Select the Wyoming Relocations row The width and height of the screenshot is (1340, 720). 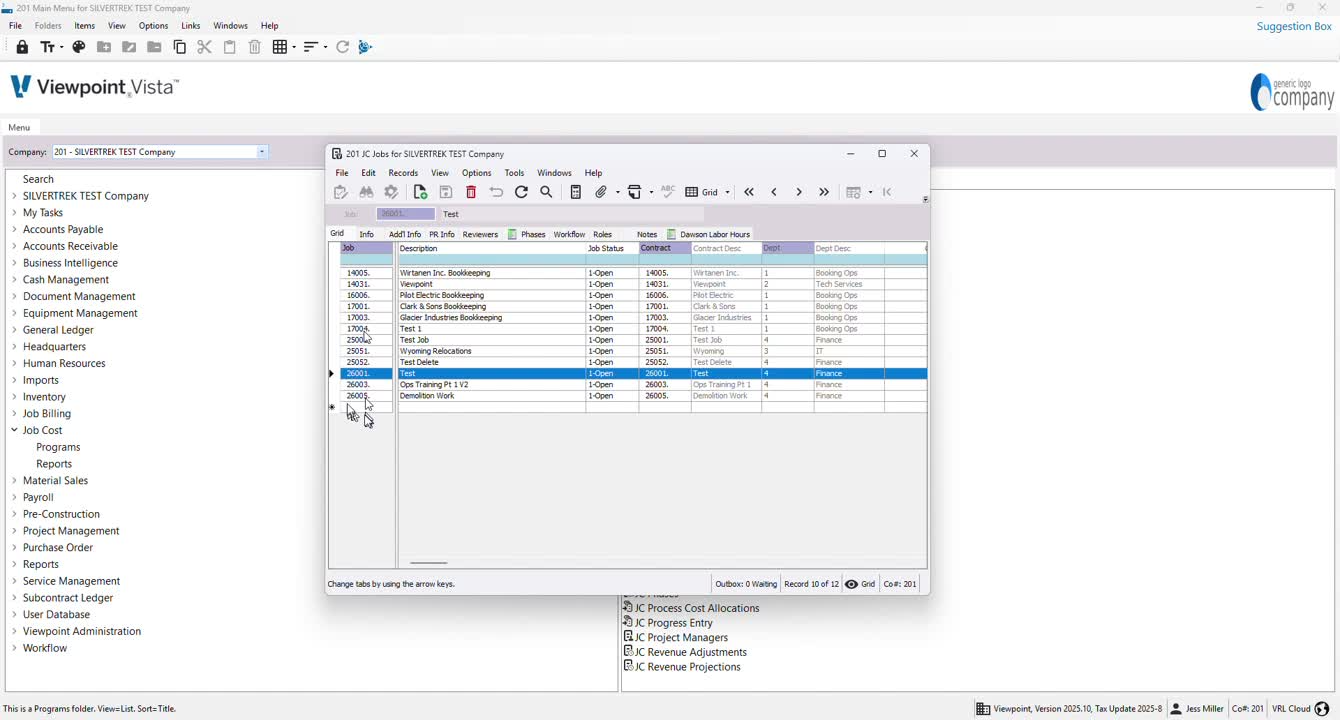tap(633, 351)
